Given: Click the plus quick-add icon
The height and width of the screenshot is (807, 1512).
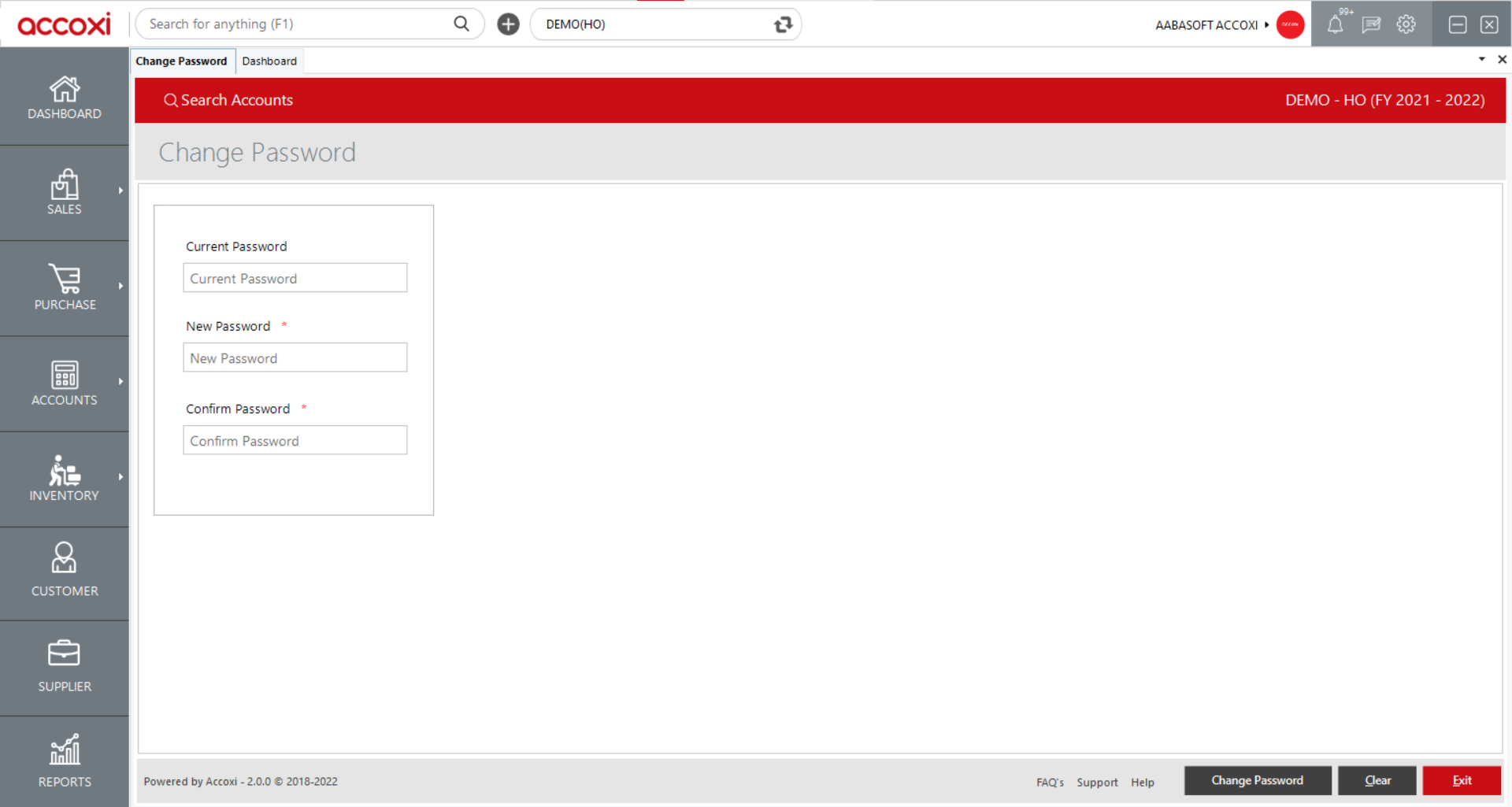Looking at the screenshot, I should point(508,24).
